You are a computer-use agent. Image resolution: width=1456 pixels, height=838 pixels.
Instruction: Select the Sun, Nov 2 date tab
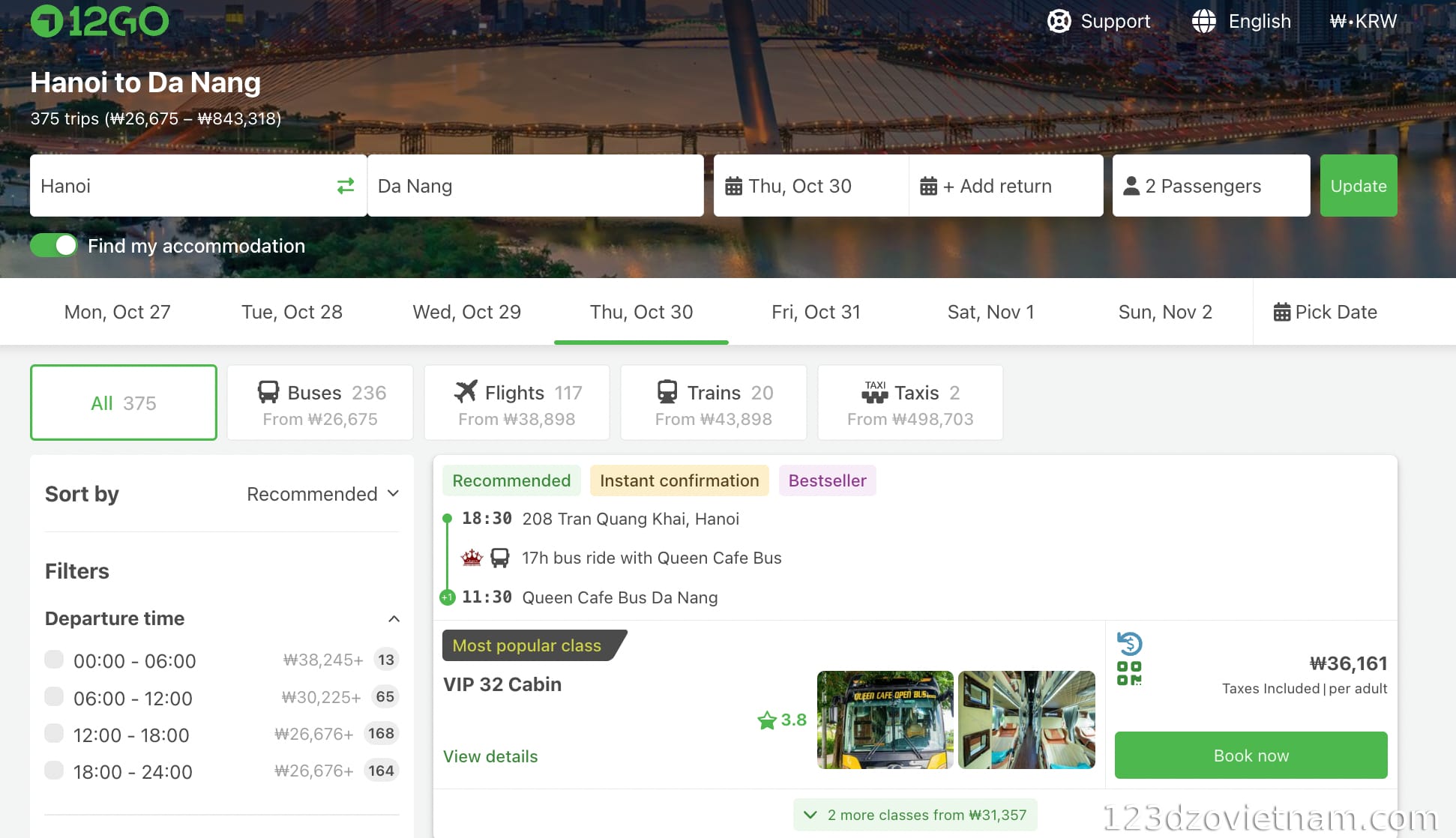[x=1165, y=312]
